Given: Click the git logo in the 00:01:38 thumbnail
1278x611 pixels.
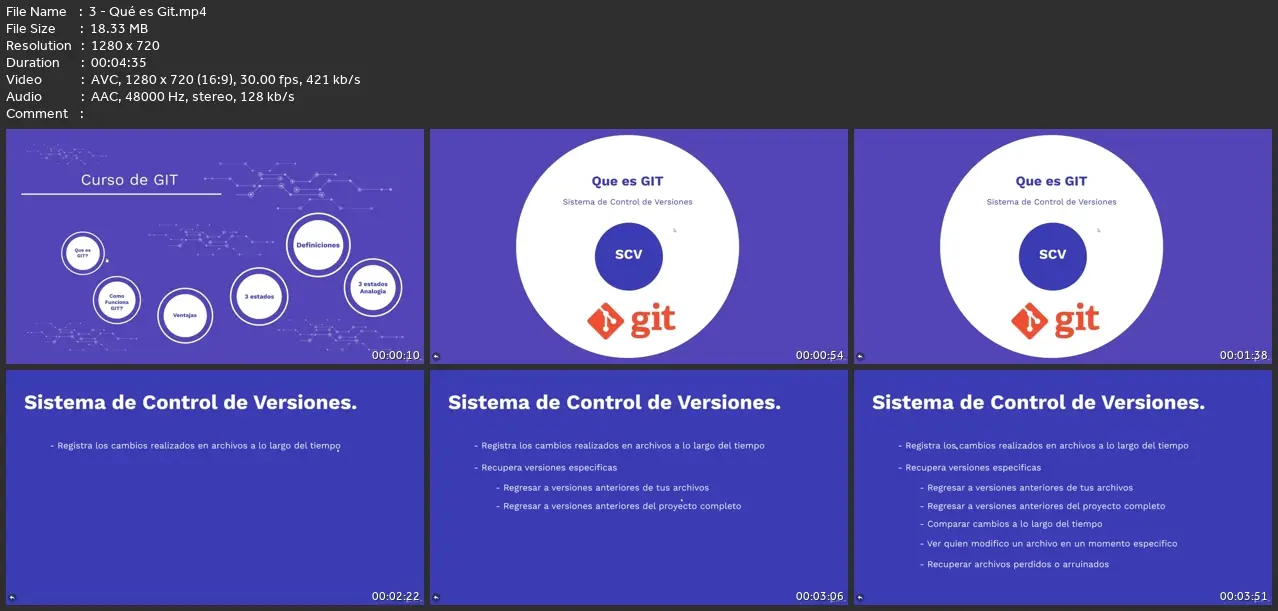Looking at the screenshot, I should (1055, 320).
